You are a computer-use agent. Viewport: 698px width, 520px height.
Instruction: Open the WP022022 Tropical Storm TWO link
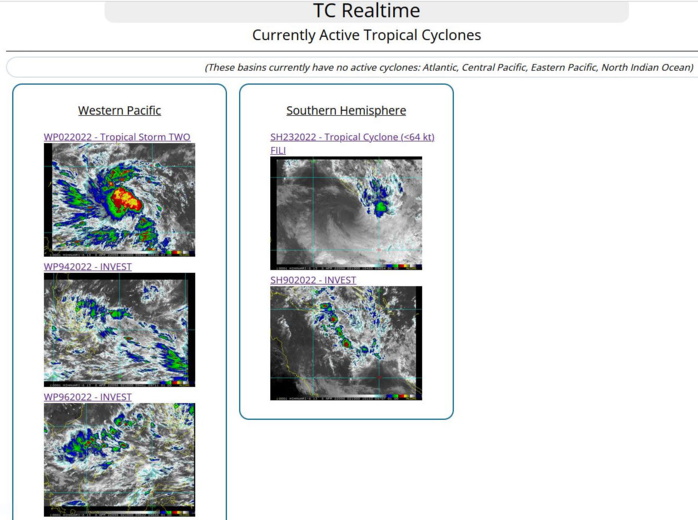tap(117, 137)
